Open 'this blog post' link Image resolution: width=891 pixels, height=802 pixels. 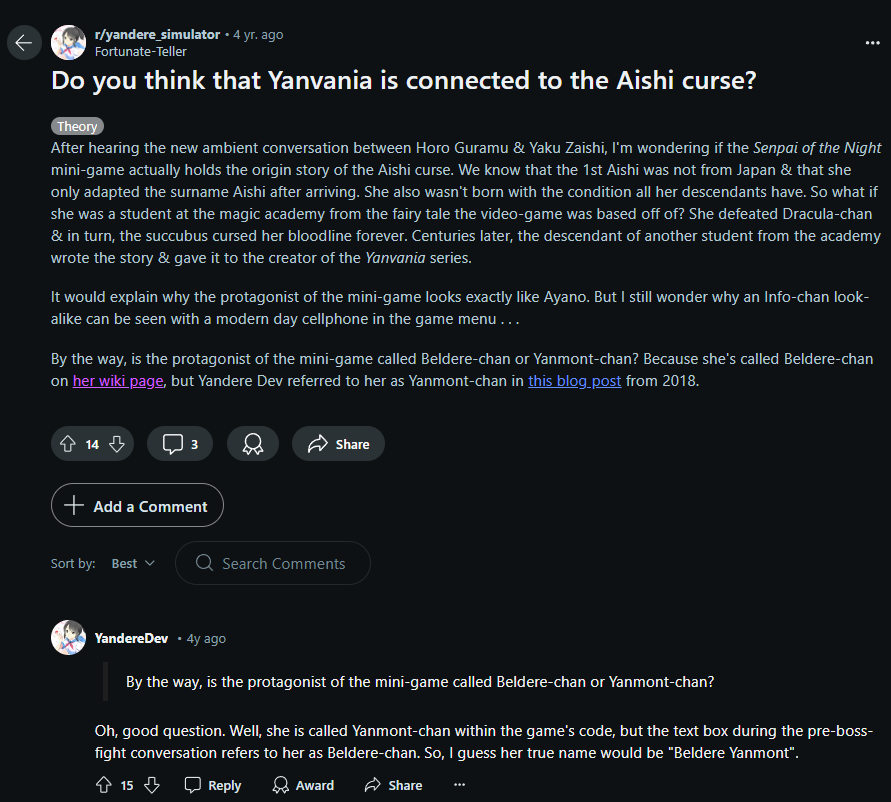coord(574,381)
